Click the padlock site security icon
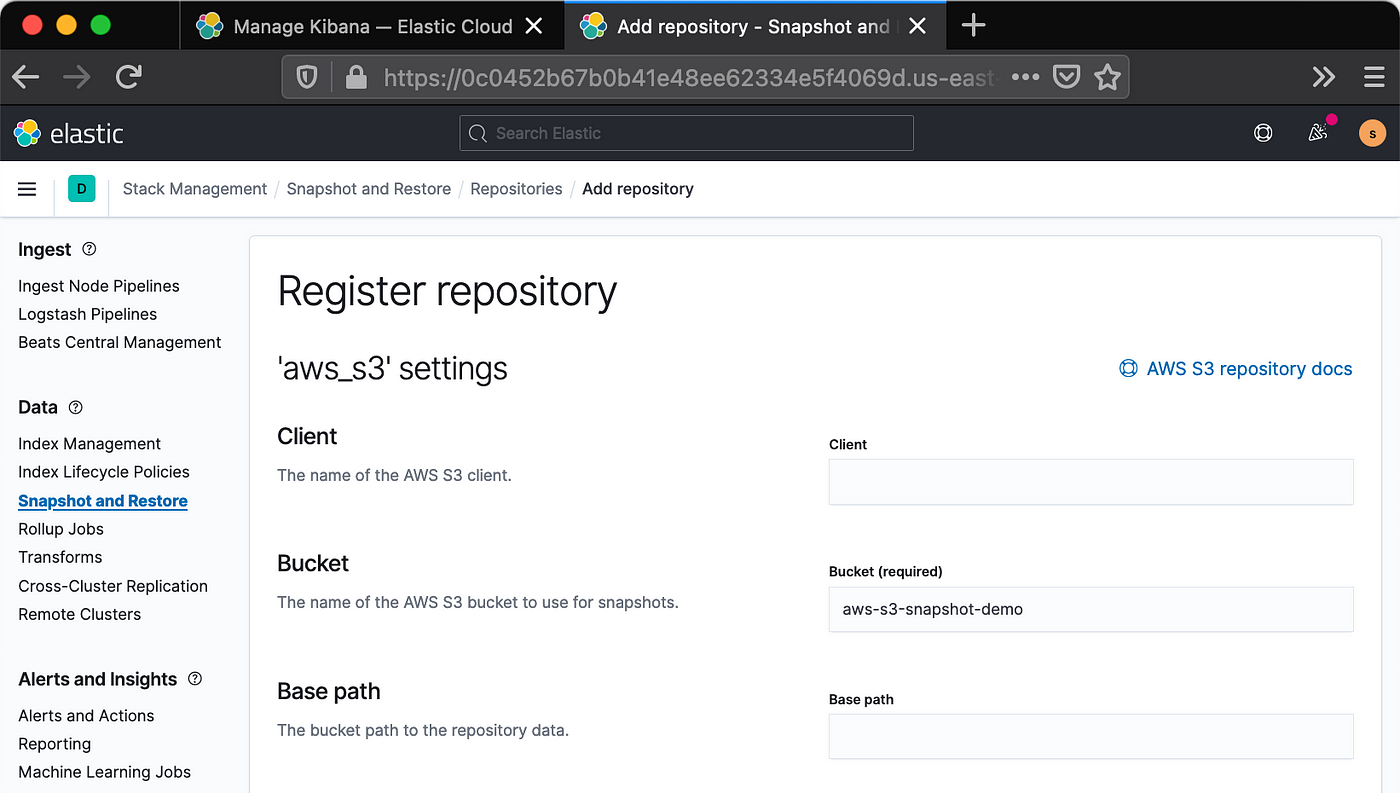Screen dimensions: 1400x793 [356, 77]
